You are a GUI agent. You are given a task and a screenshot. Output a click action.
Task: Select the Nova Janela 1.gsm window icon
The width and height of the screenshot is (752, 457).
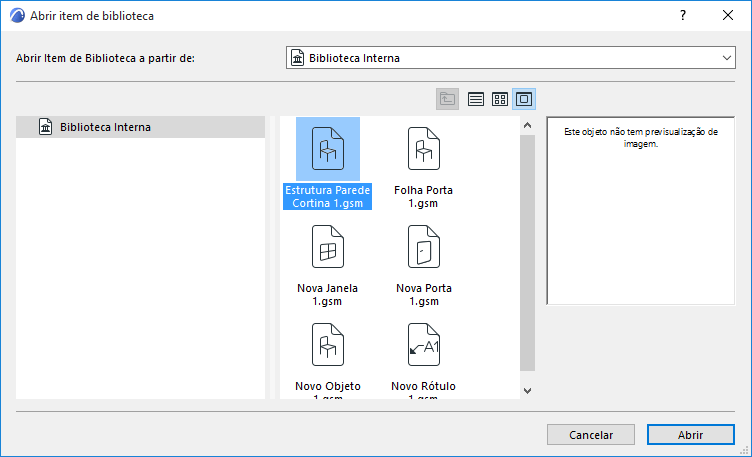tap(328, 246)
